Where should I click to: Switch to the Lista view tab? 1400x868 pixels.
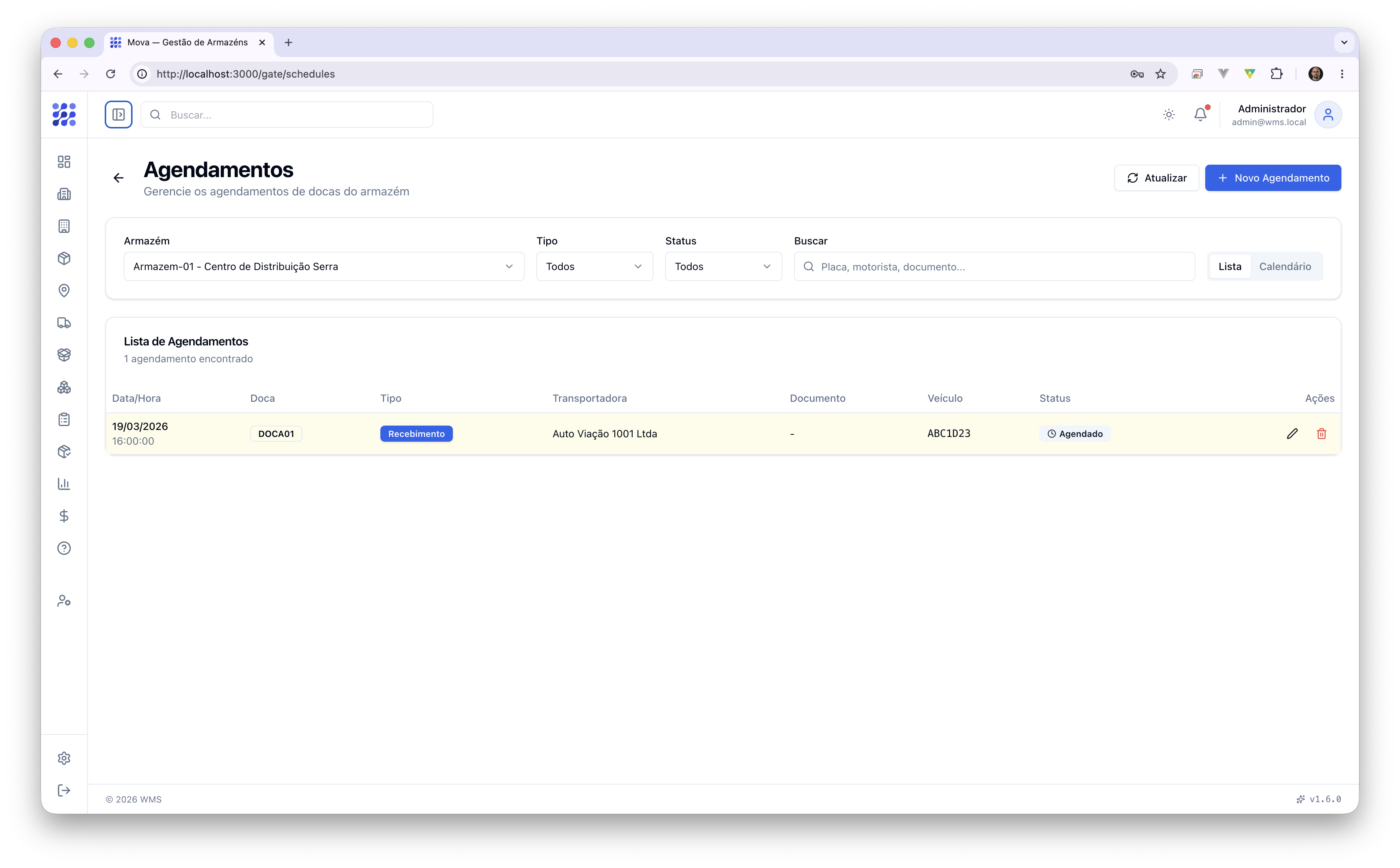(x=1229, y=266)
